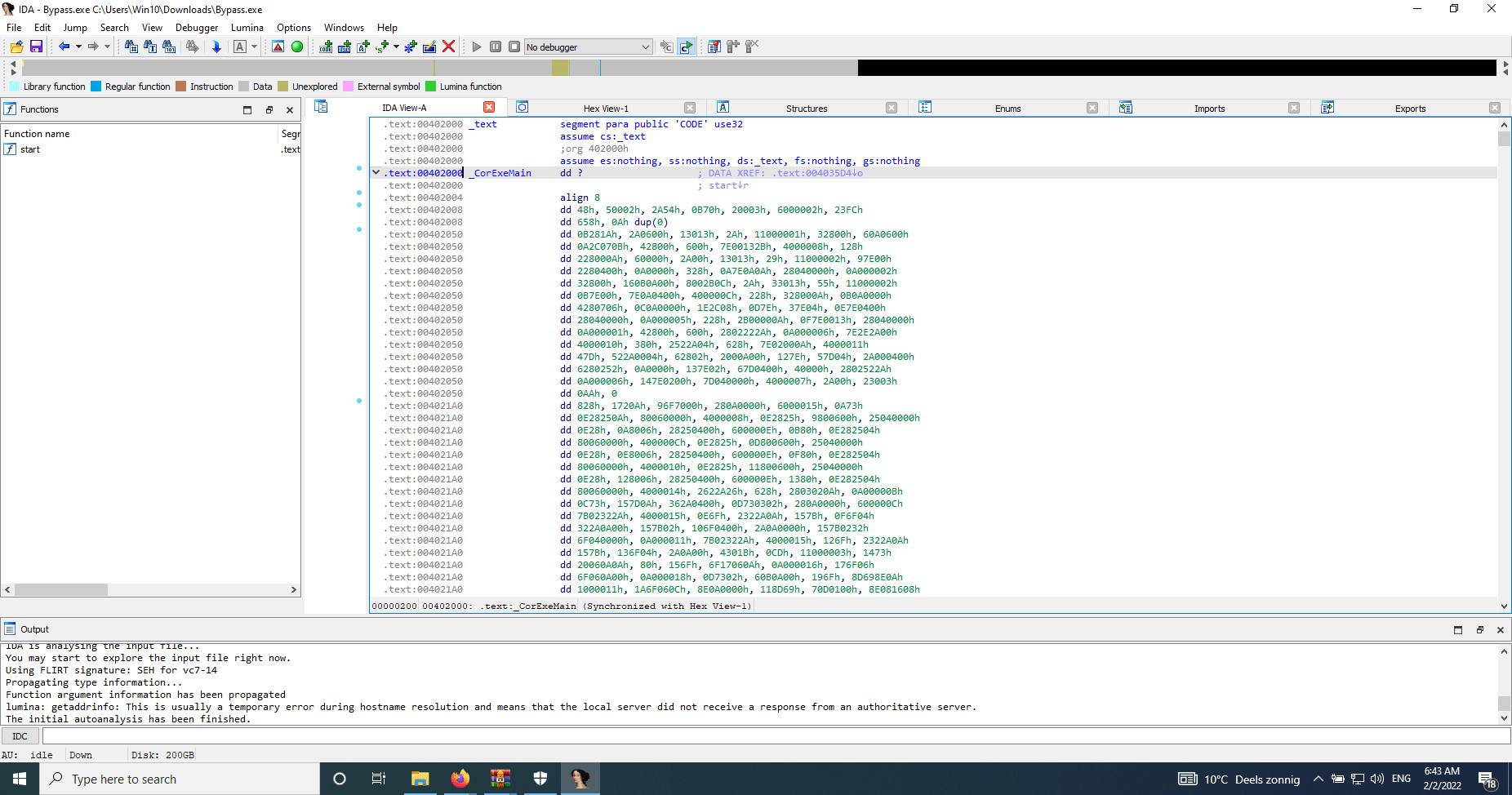Select the start function in Functions window

pyautogui.click(x=30, y=149)
